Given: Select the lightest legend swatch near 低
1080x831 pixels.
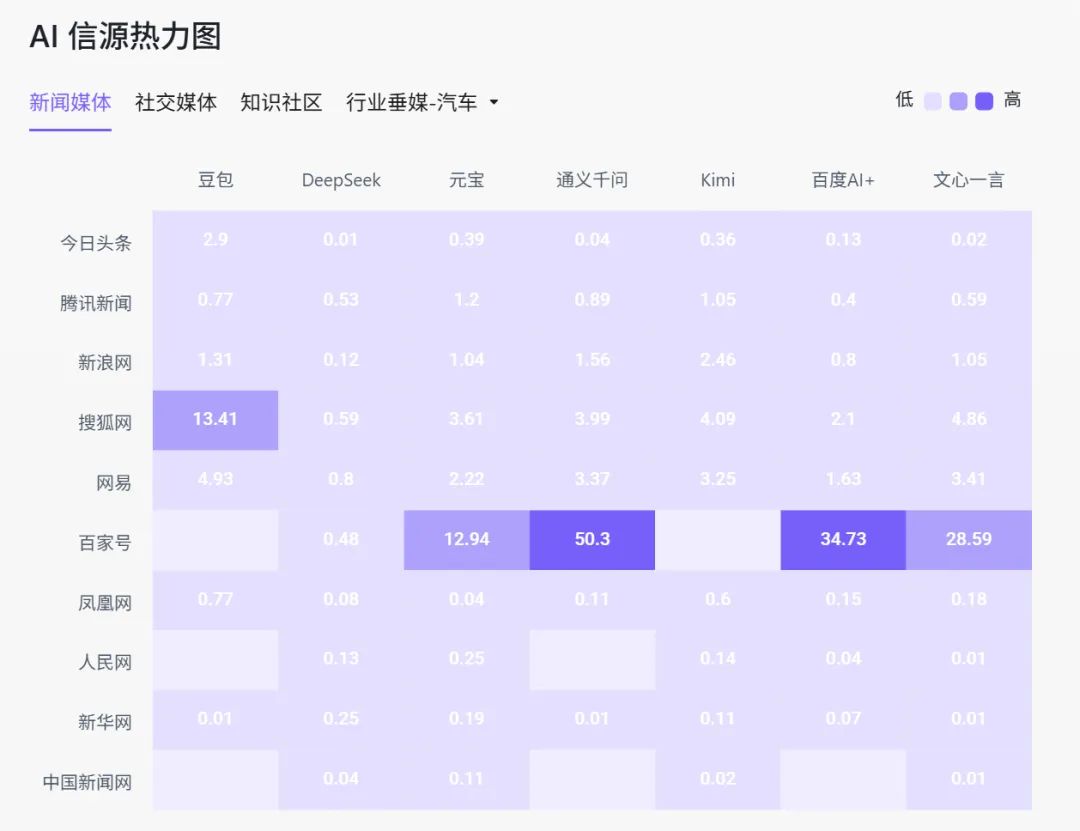Looking at the screenshot, I should (934, 100).
